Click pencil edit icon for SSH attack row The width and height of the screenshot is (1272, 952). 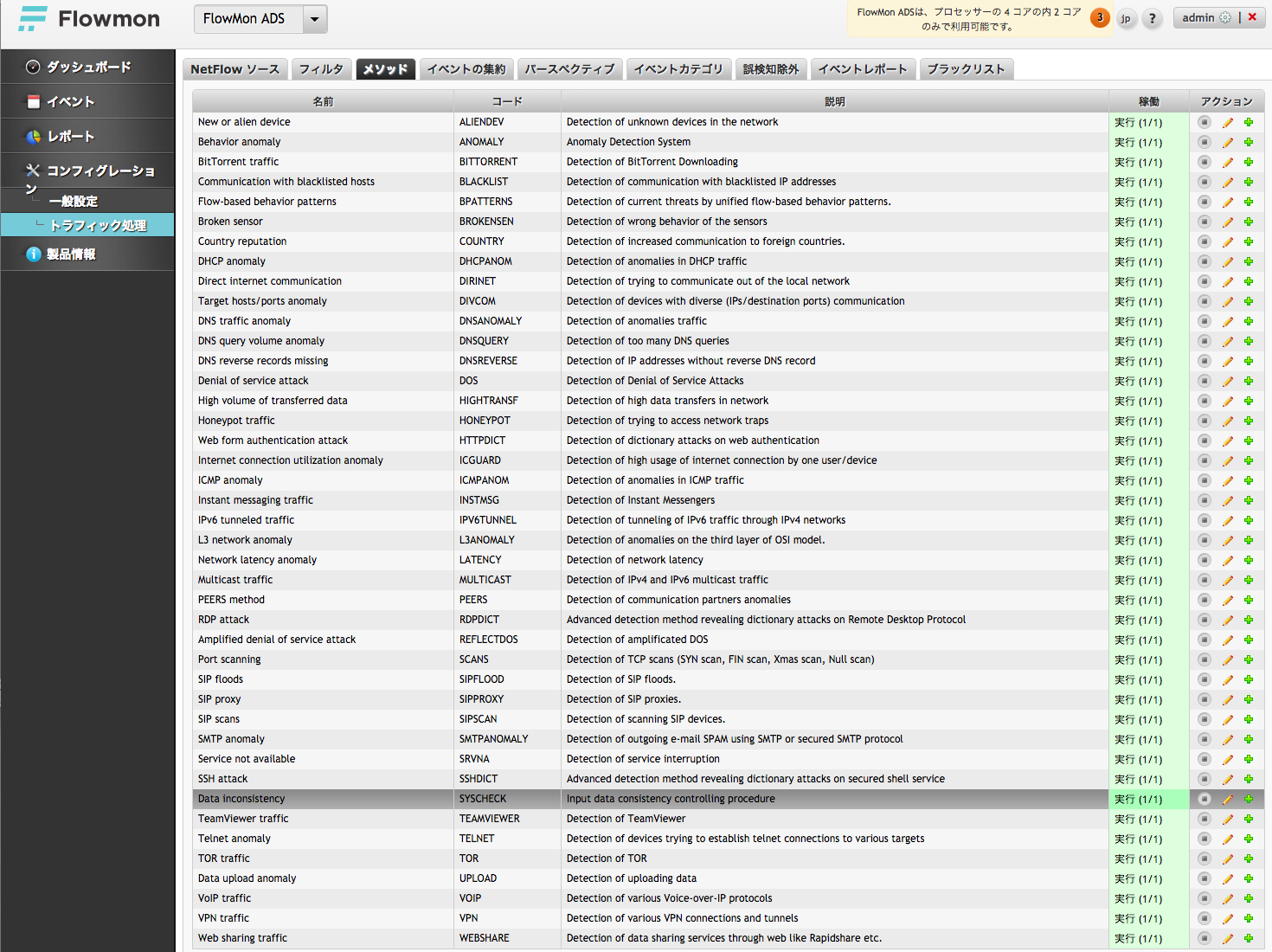[1227, 779]
